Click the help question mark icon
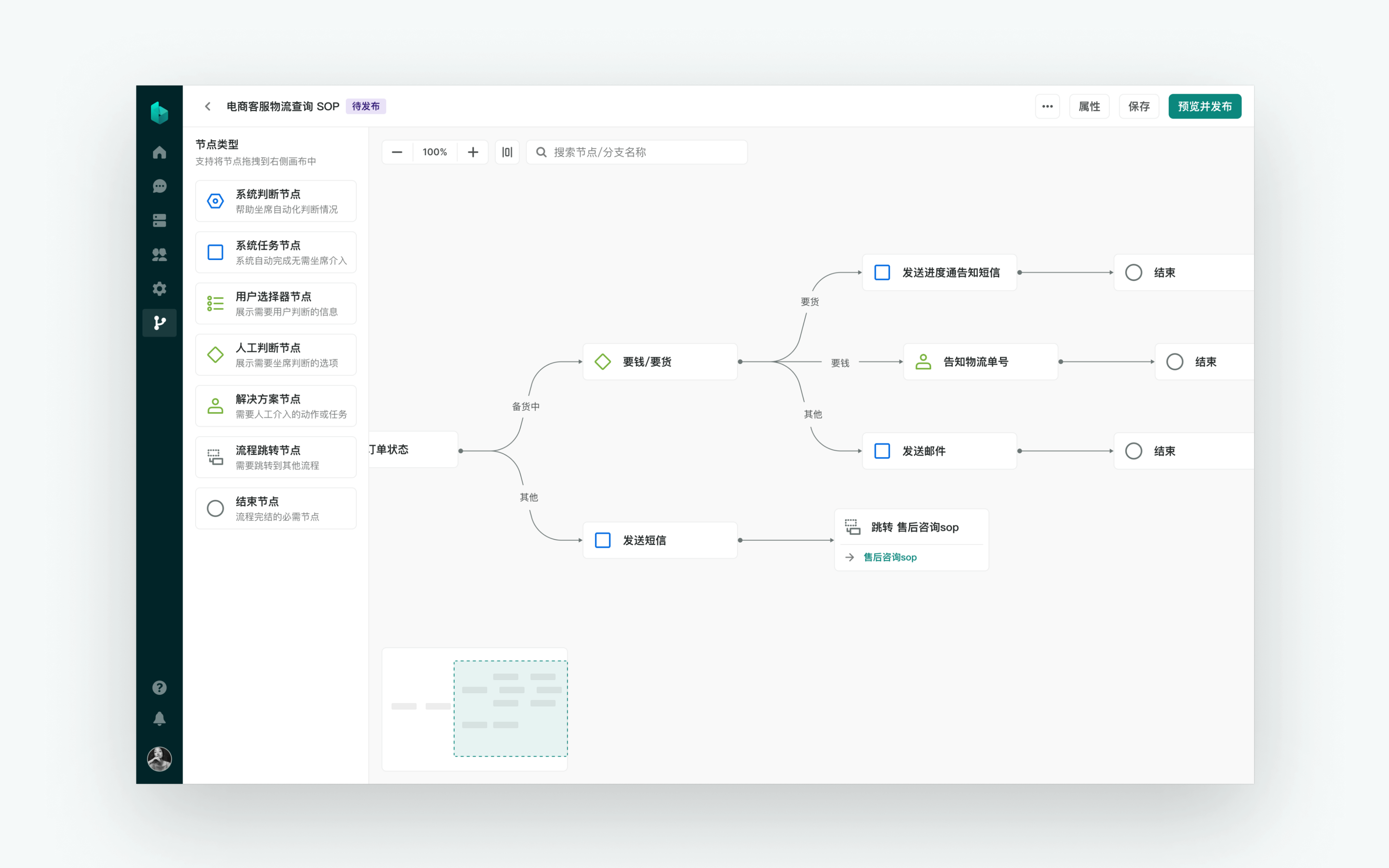 pyautogui.click(x=160, y=687)
